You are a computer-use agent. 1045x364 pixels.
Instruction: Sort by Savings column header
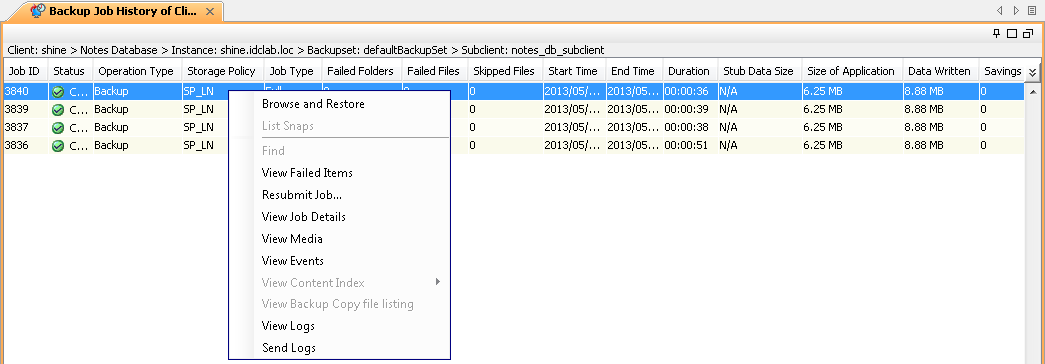1002,71
